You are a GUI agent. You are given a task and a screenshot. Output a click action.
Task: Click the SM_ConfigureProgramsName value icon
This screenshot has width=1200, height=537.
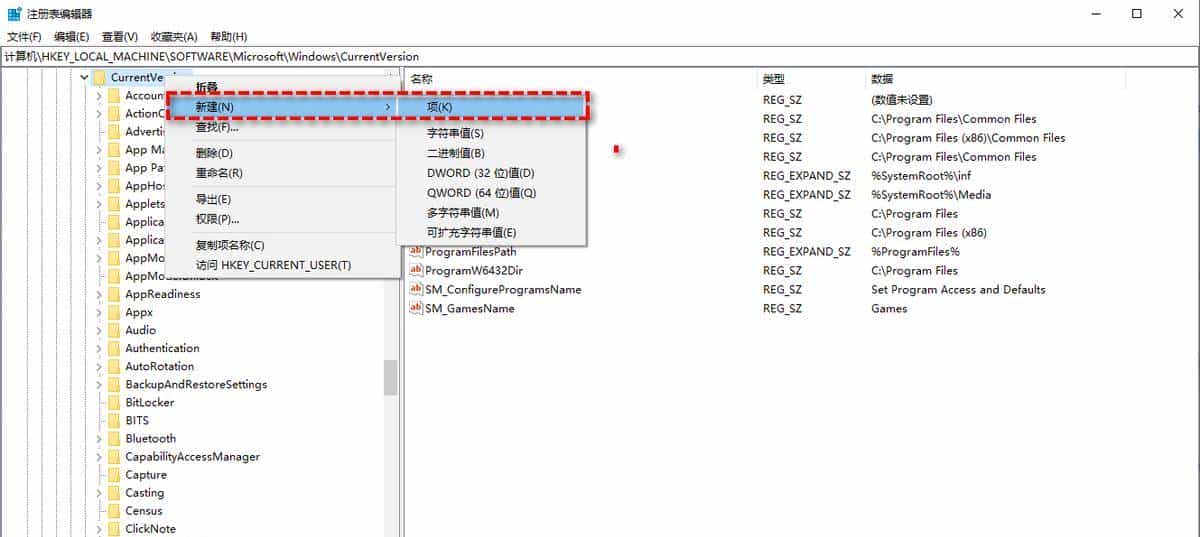coord(417,289)
